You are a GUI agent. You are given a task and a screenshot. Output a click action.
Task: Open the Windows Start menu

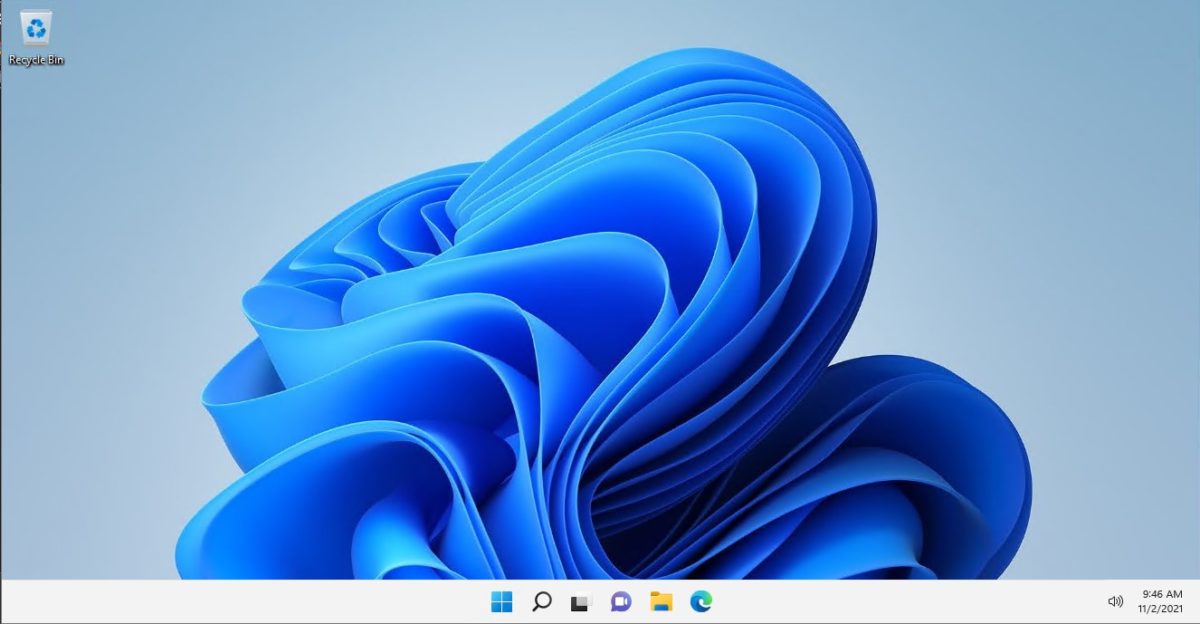(x=502, y=602)
